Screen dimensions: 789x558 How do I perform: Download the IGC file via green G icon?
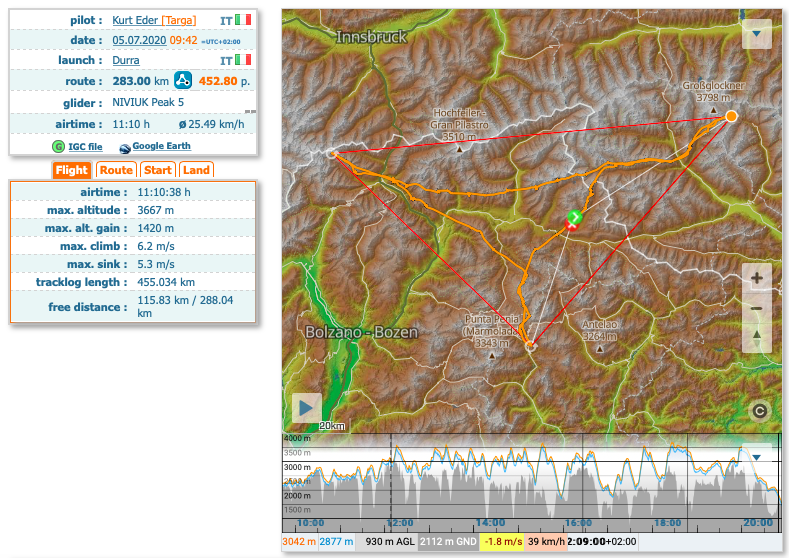(58, 146)
